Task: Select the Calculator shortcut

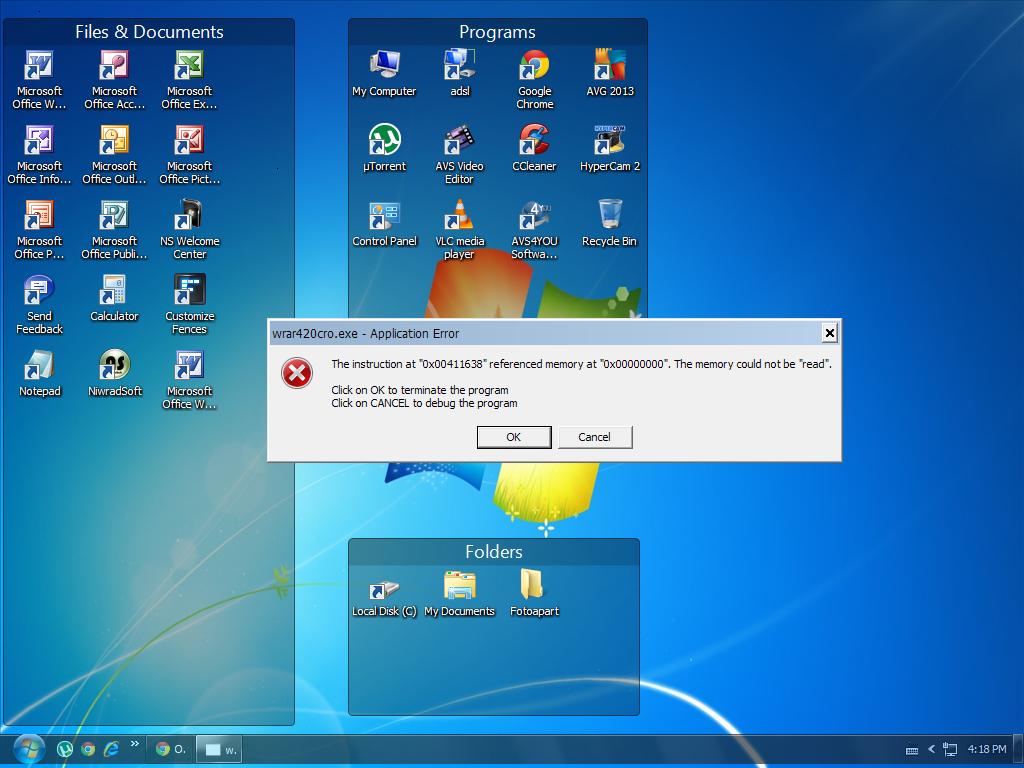Action: pyautogui.click(x=114, y=298)
